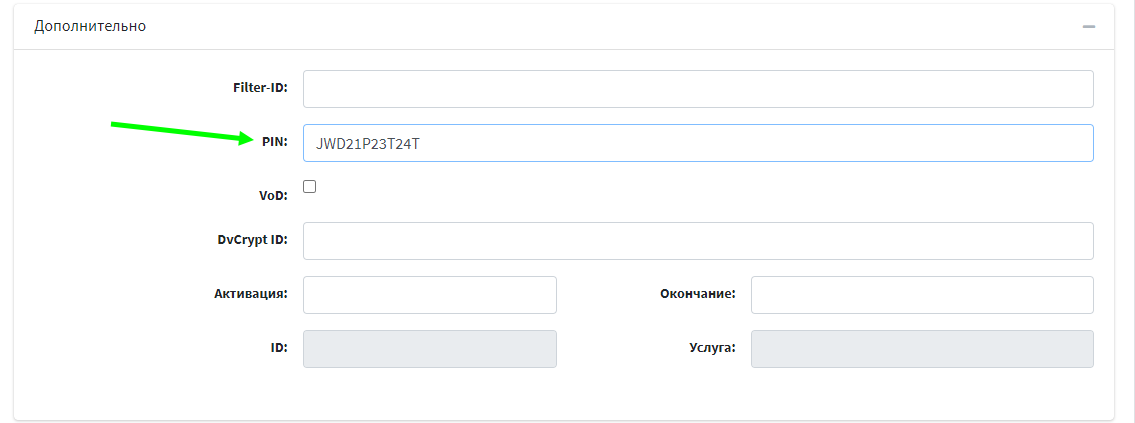
Task: Click the PIN label
Action: click(274, 142)
